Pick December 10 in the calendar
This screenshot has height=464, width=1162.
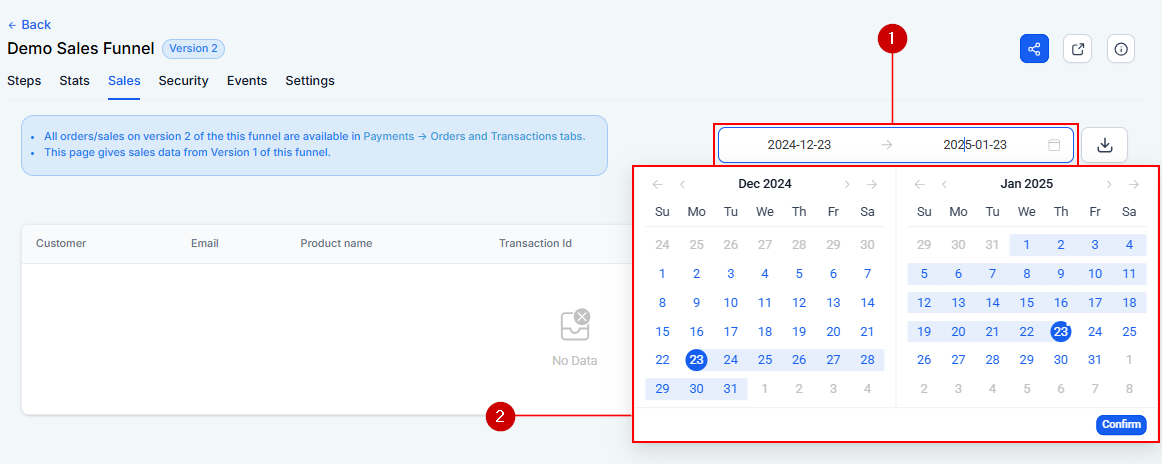click(731, 303)
